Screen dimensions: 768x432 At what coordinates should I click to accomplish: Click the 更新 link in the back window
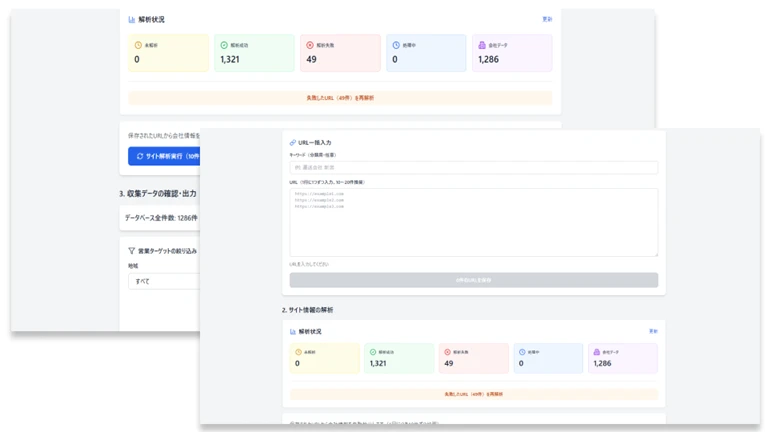547,19
